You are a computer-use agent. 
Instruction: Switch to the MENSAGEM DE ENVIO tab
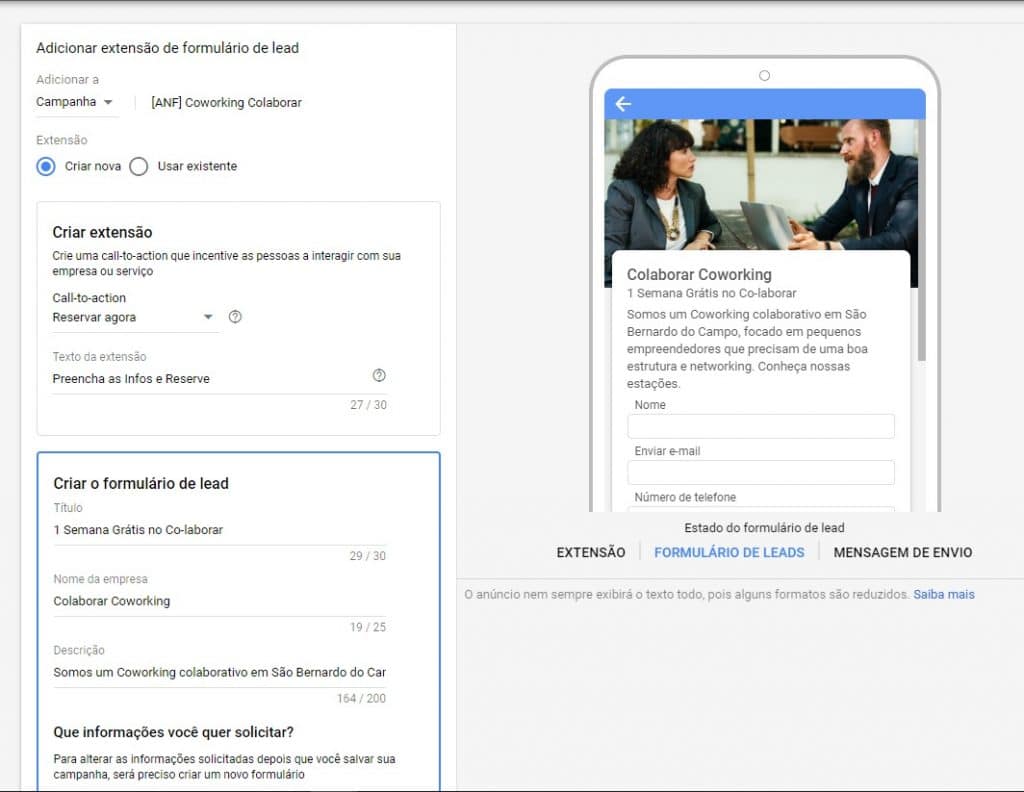click(902, 551)
